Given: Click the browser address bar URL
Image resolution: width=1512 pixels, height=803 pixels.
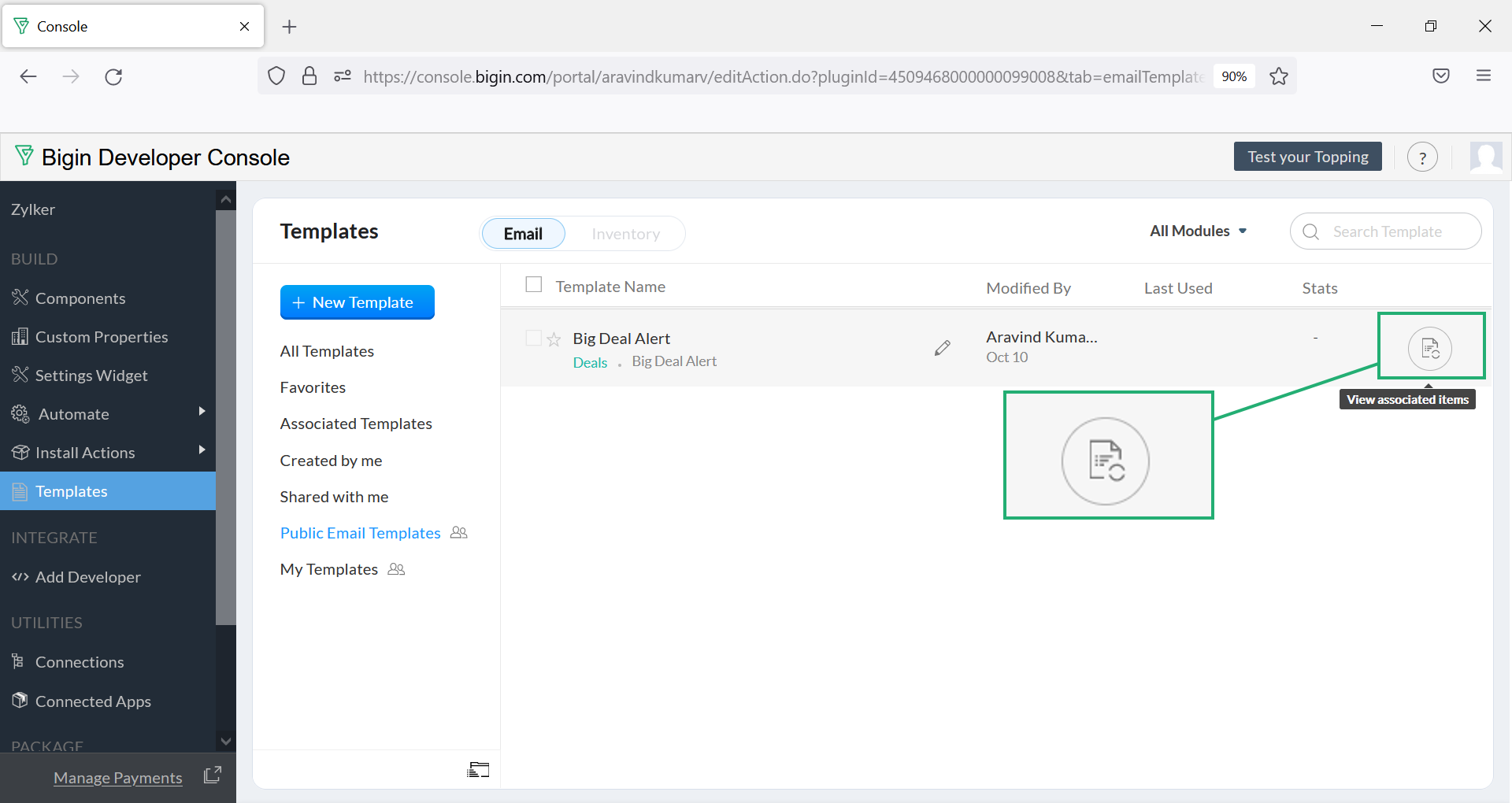Looking at the screenshot, I should (x=784, y=76).
